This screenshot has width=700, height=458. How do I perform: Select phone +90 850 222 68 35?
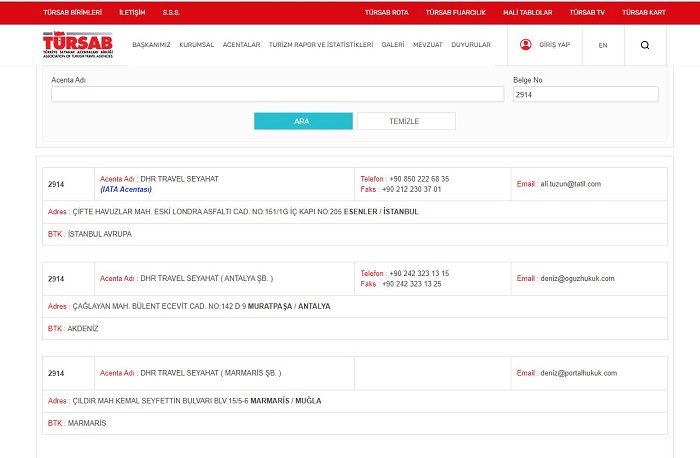(x=419, y=179)
